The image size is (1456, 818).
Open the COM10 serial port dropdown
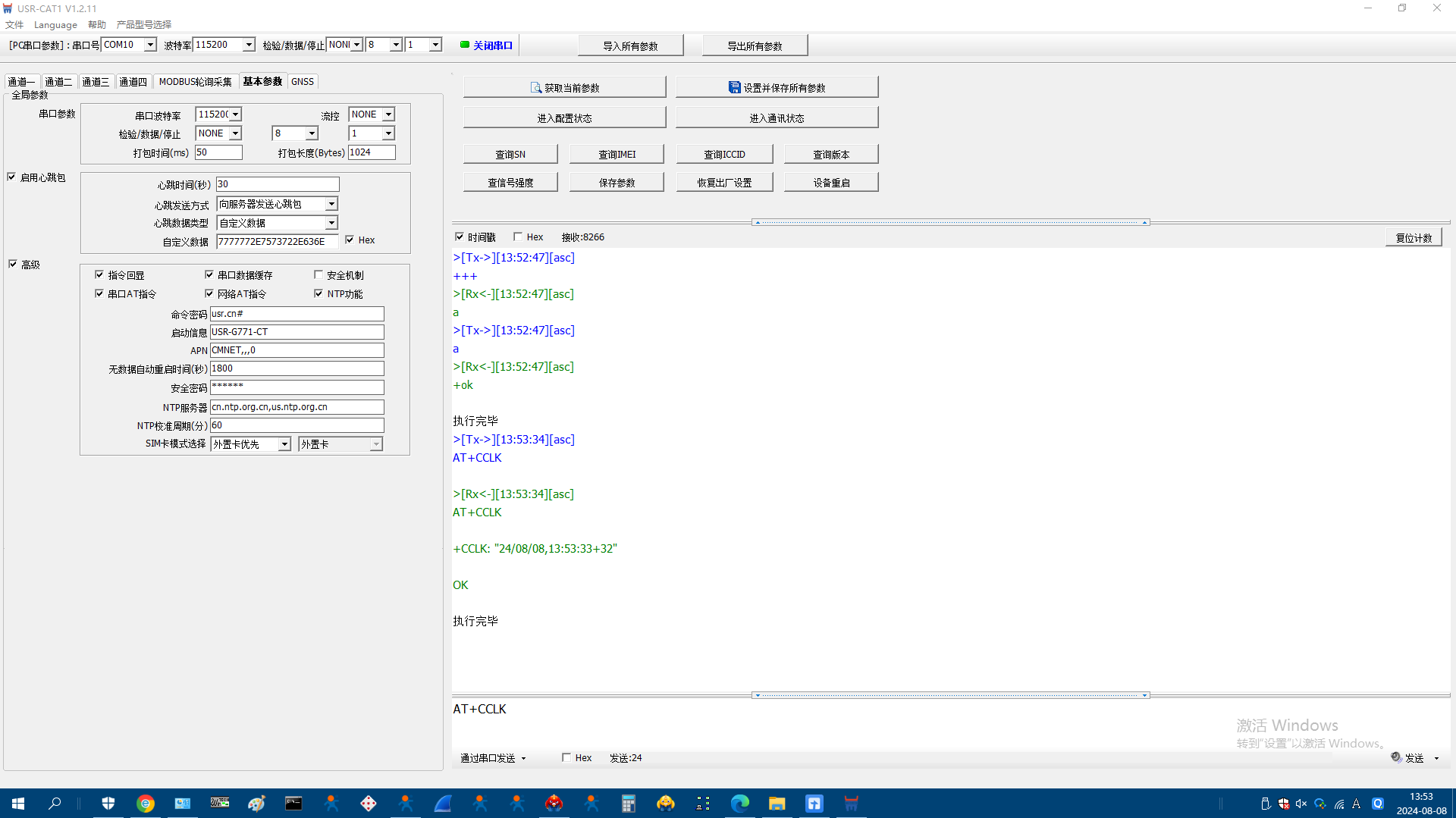tap(150, 45)
